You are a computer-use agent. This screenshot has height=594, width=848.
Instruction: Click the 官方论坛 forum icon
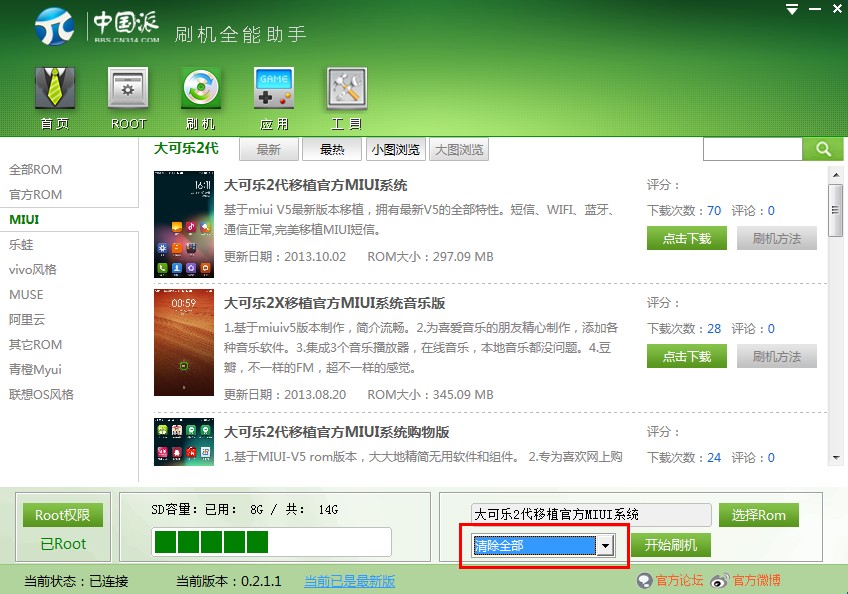(x=644, y=580)
